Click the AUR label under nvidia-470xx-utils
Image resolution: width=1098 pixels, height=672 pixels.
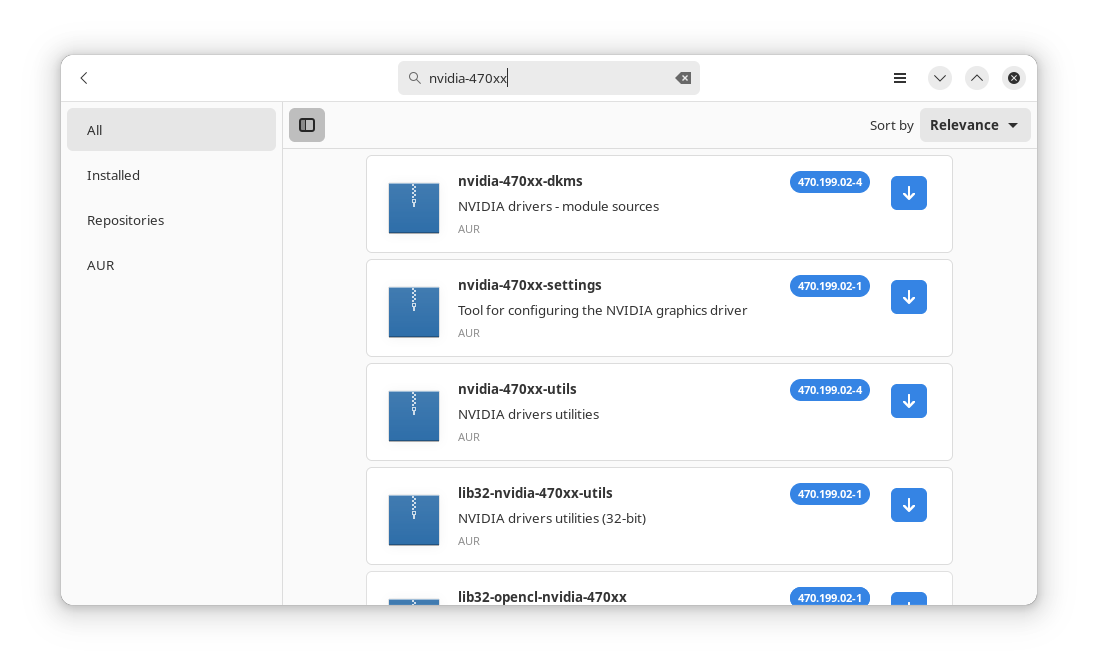pyautogui.click(x=468, y=437)
